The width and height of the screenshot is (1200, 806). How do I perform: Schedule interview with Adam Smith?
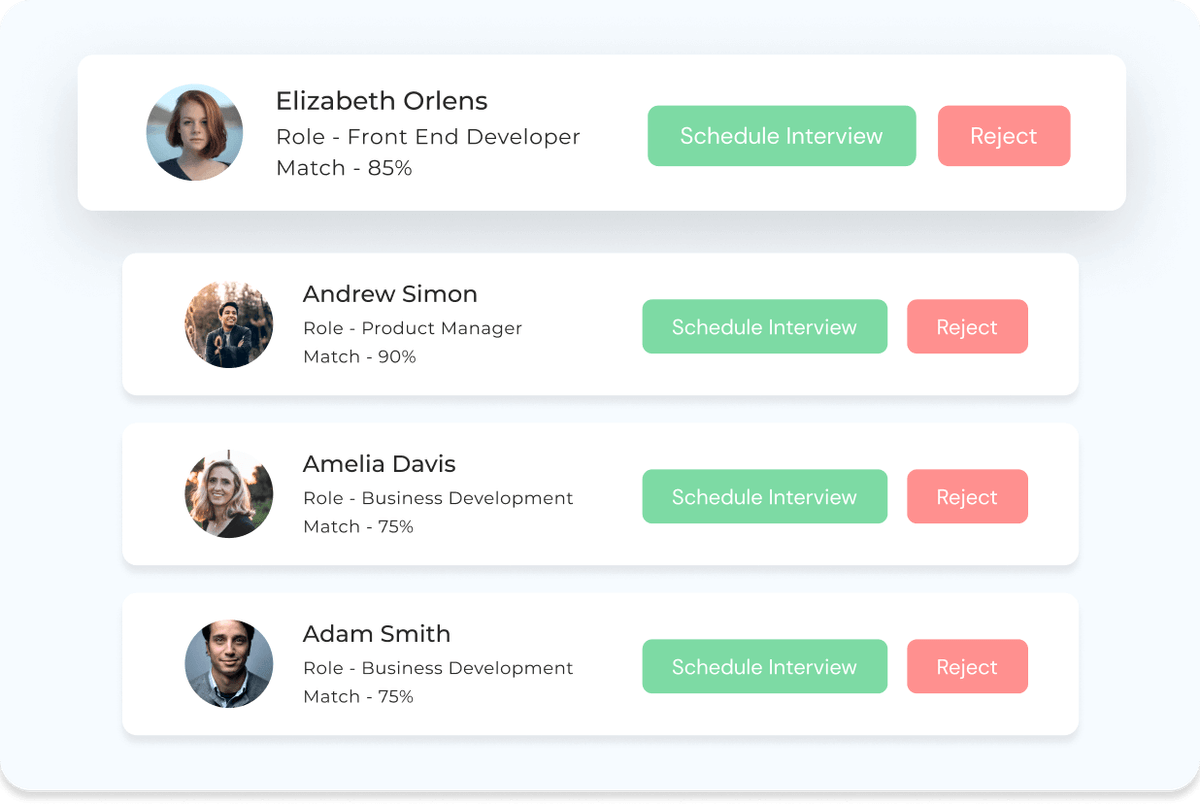point(765,667)
